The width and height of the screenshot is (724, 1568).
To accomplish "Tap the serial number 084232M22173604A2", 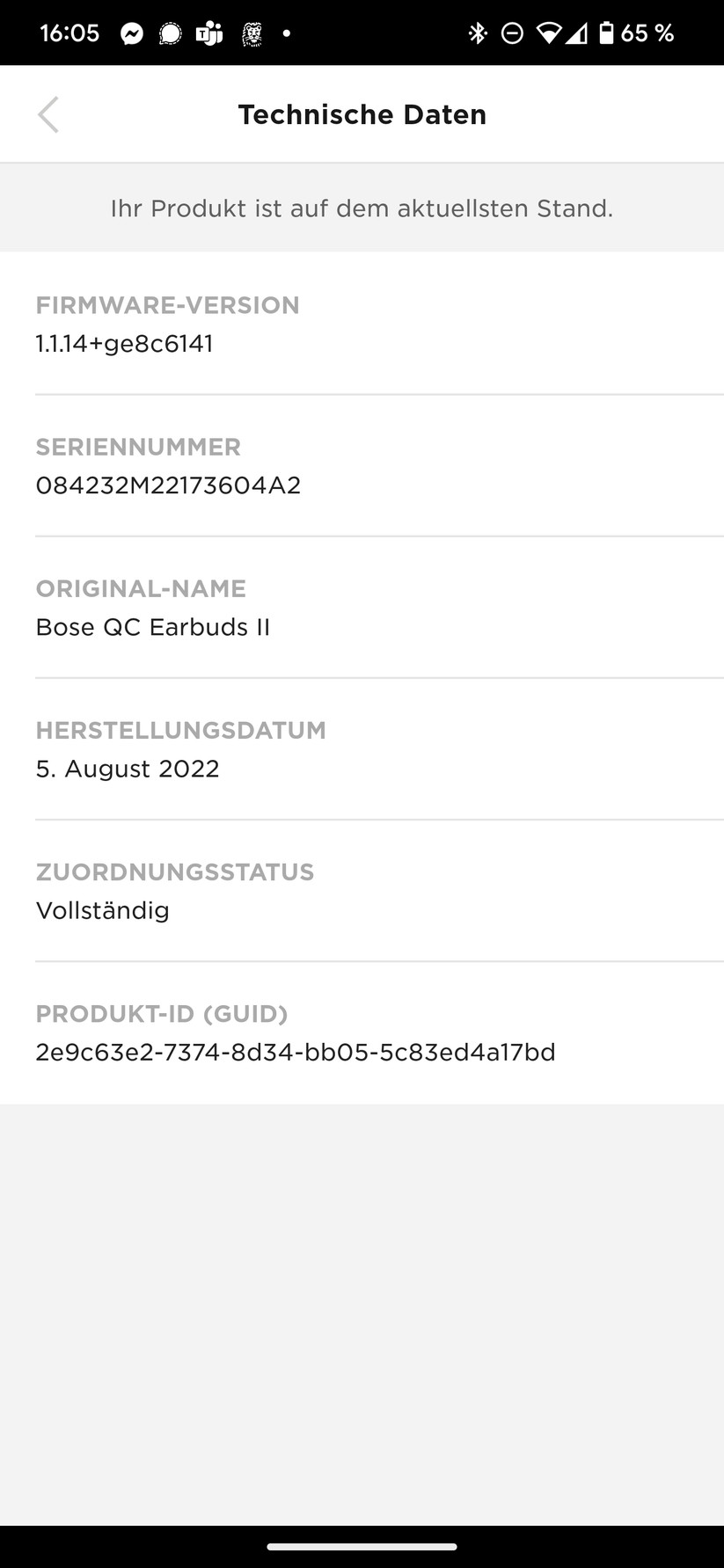I will (x=168, y=485).
